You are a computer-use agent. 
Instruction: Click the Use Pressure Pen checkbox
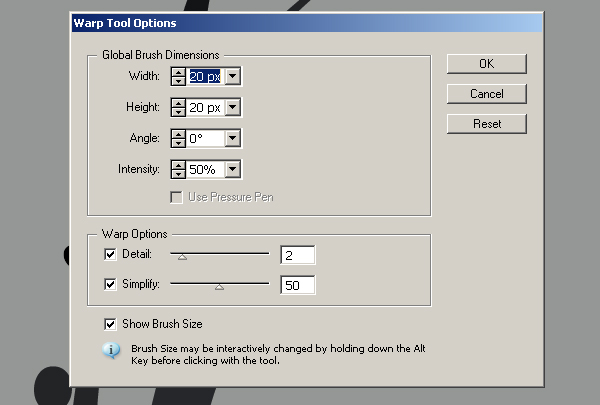pos(176,198)
